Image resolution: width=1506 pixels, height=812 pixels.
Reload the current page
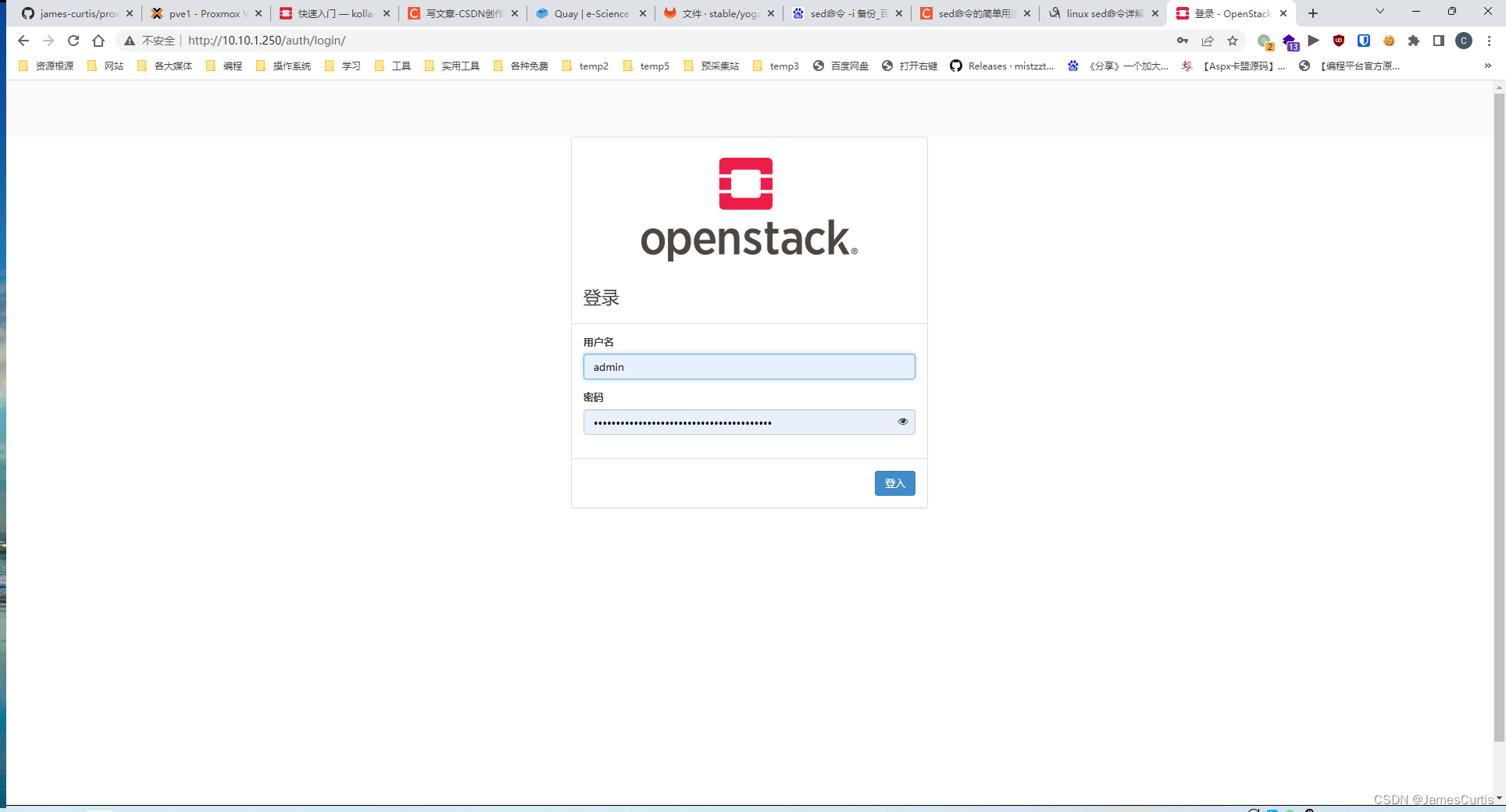coord(73,41)
